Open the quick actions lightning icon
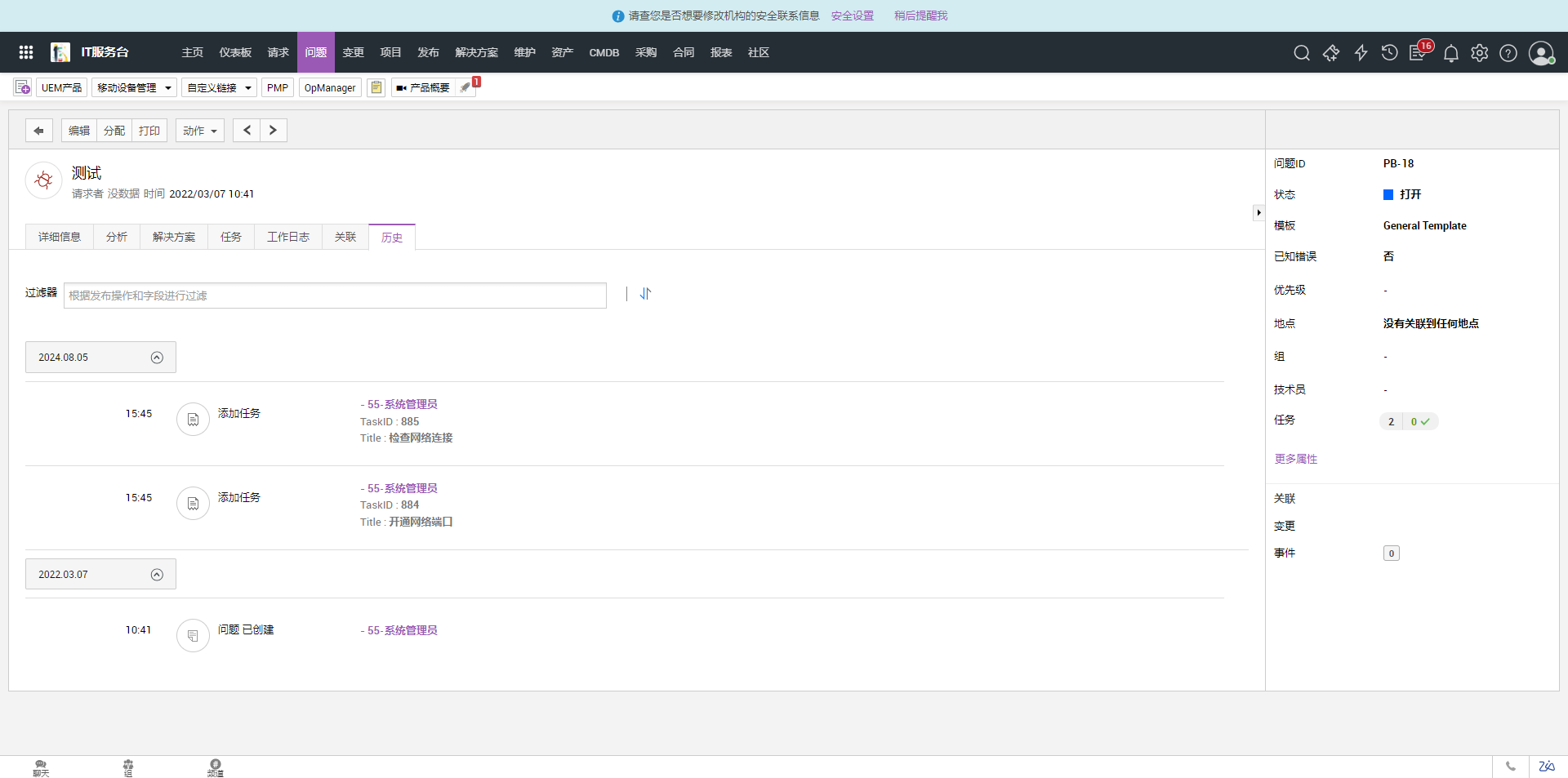 pyautogui.click(x=1361, y=53)
